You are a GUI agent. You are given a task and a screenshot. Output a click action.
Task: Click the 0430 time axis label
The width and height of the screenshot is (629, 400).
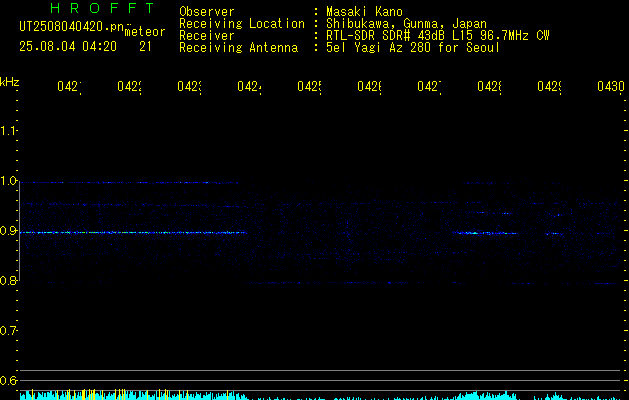(x=611, y=86)
